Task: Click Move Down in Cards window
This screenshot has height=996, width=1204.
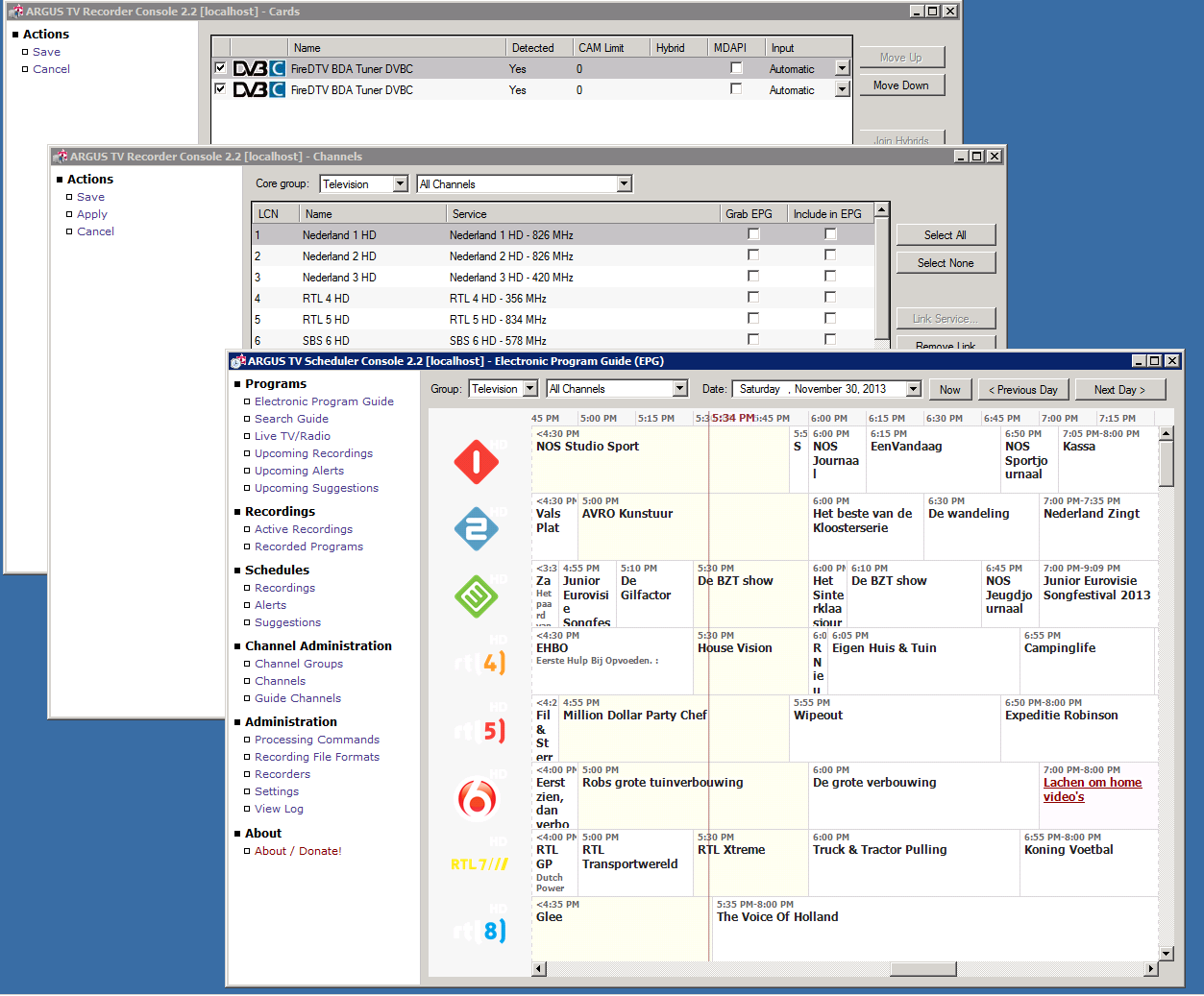Action: pyautogui.click(x=901, y=85)
